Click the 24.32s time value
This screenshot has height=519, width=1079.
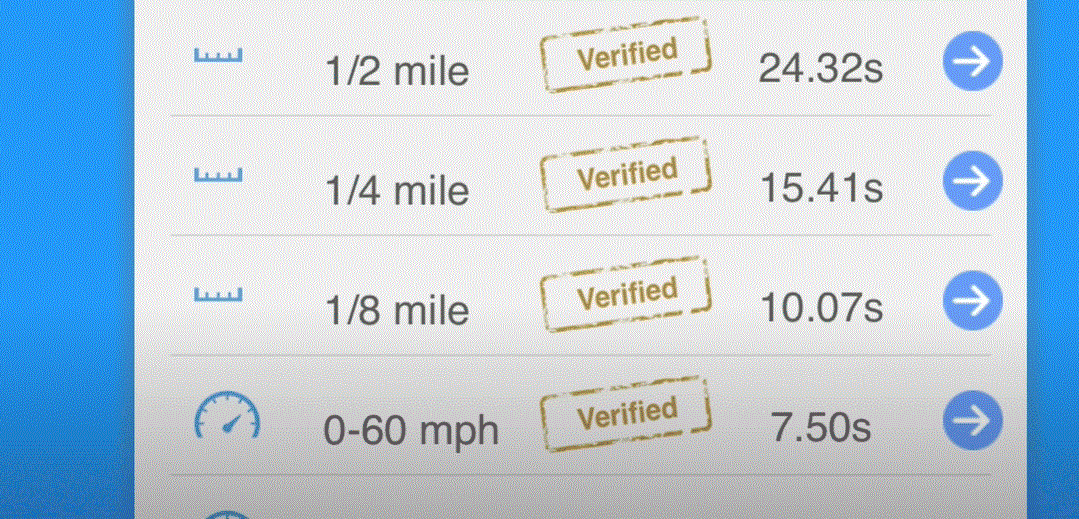click(x=821, y=69)
